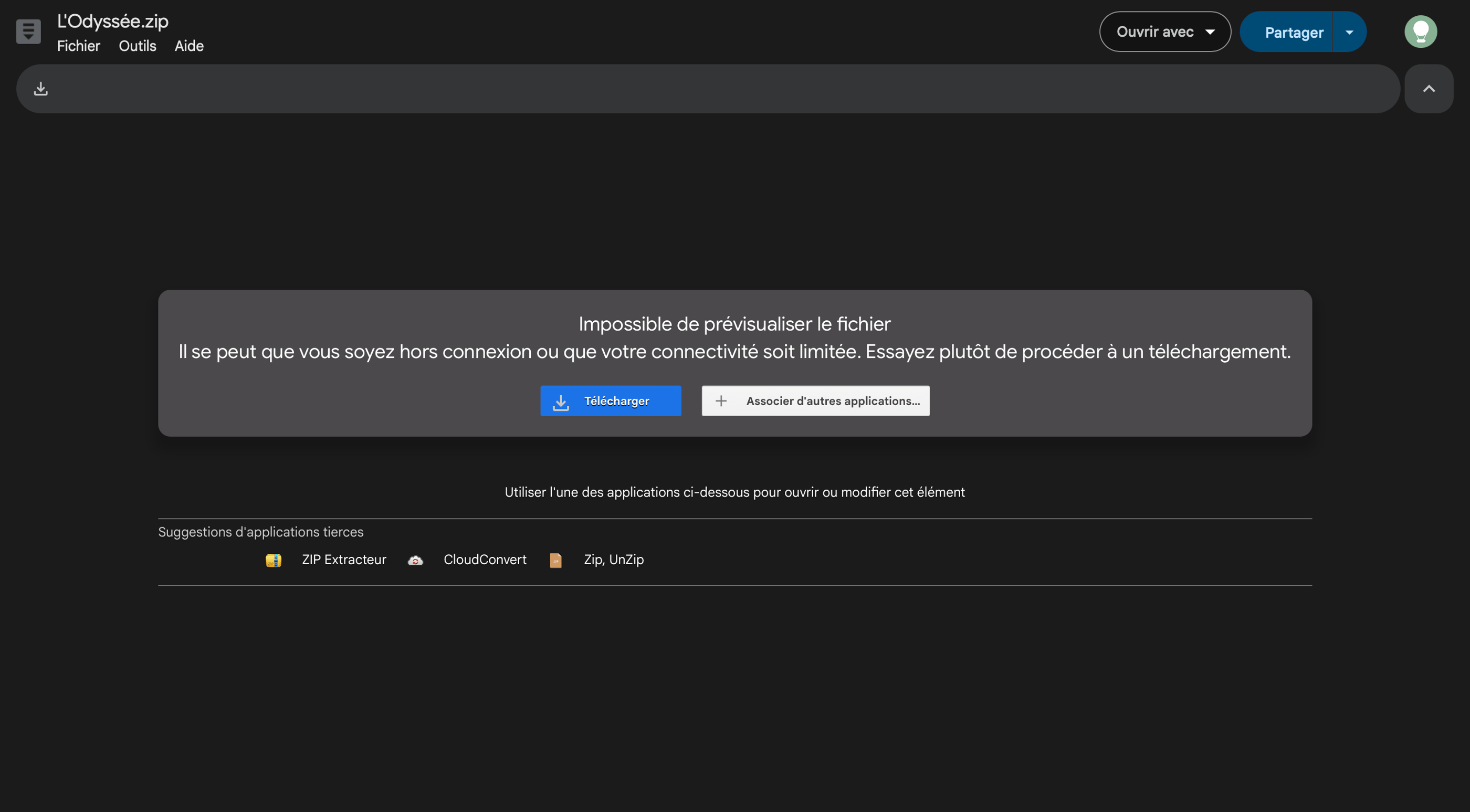
Task: Select the ZIP Extracteur suggestion label
Action: (343, 560)
